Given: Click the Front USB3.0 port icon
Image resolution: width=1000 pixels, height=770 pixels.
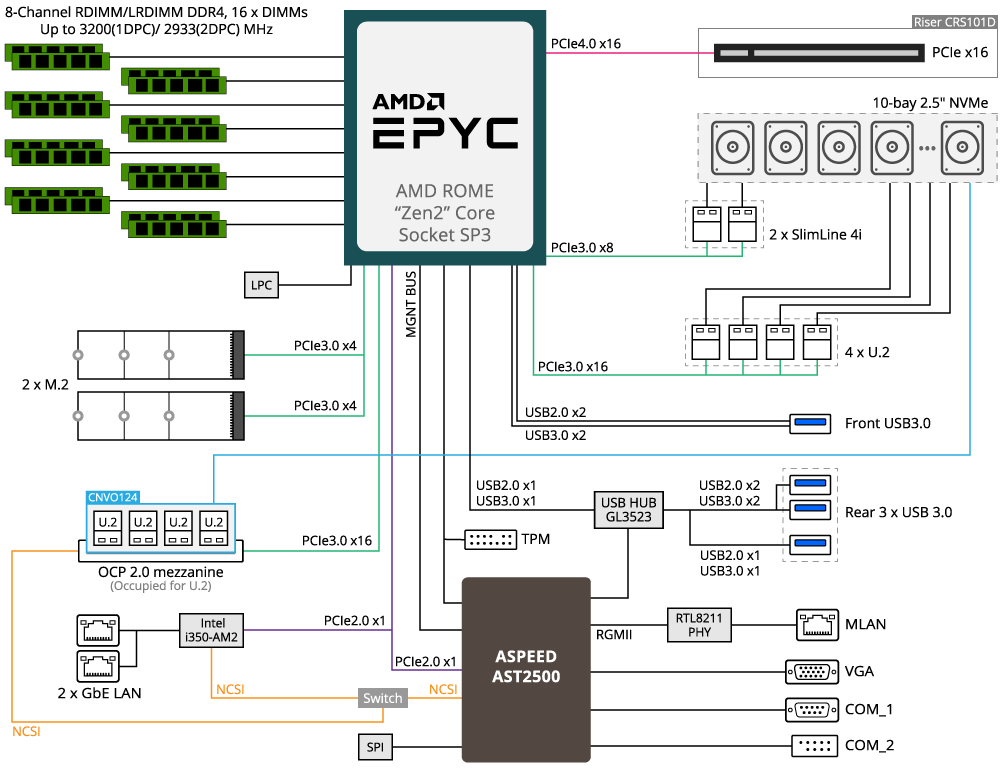Looking at the screenshot, I should 810,424.
